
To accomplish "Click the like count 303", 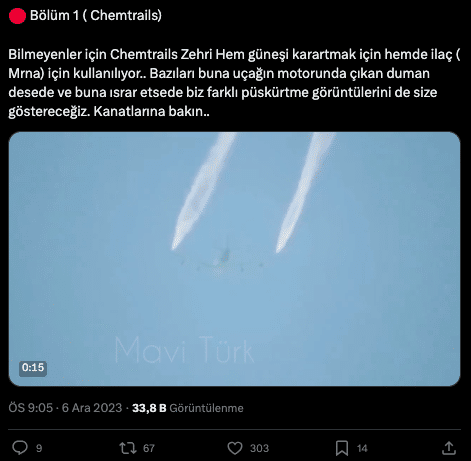I will [x=259, y=448].
